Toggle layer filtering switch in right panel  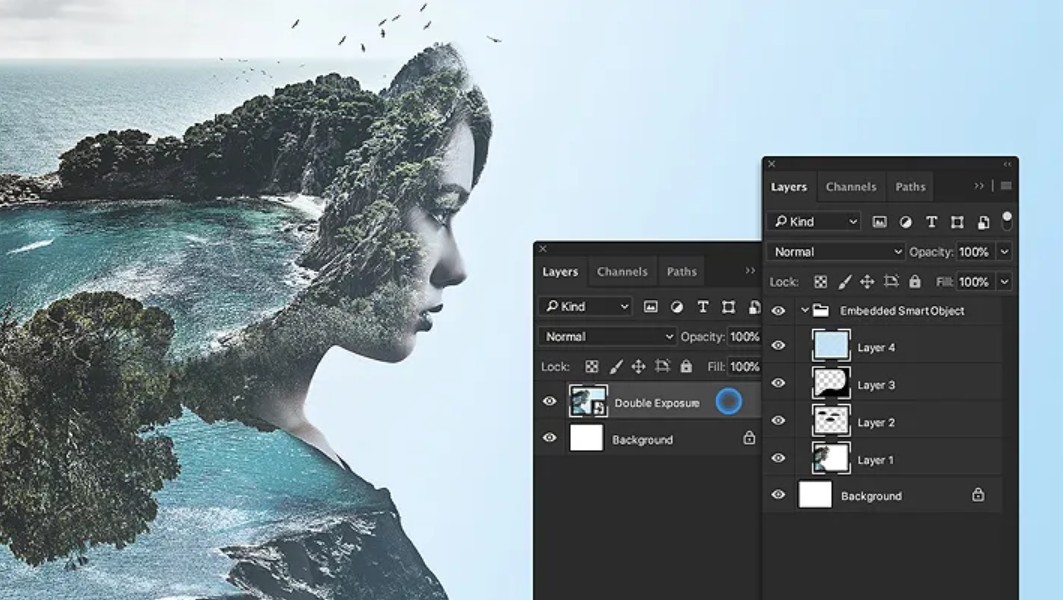pos(1007,221)
